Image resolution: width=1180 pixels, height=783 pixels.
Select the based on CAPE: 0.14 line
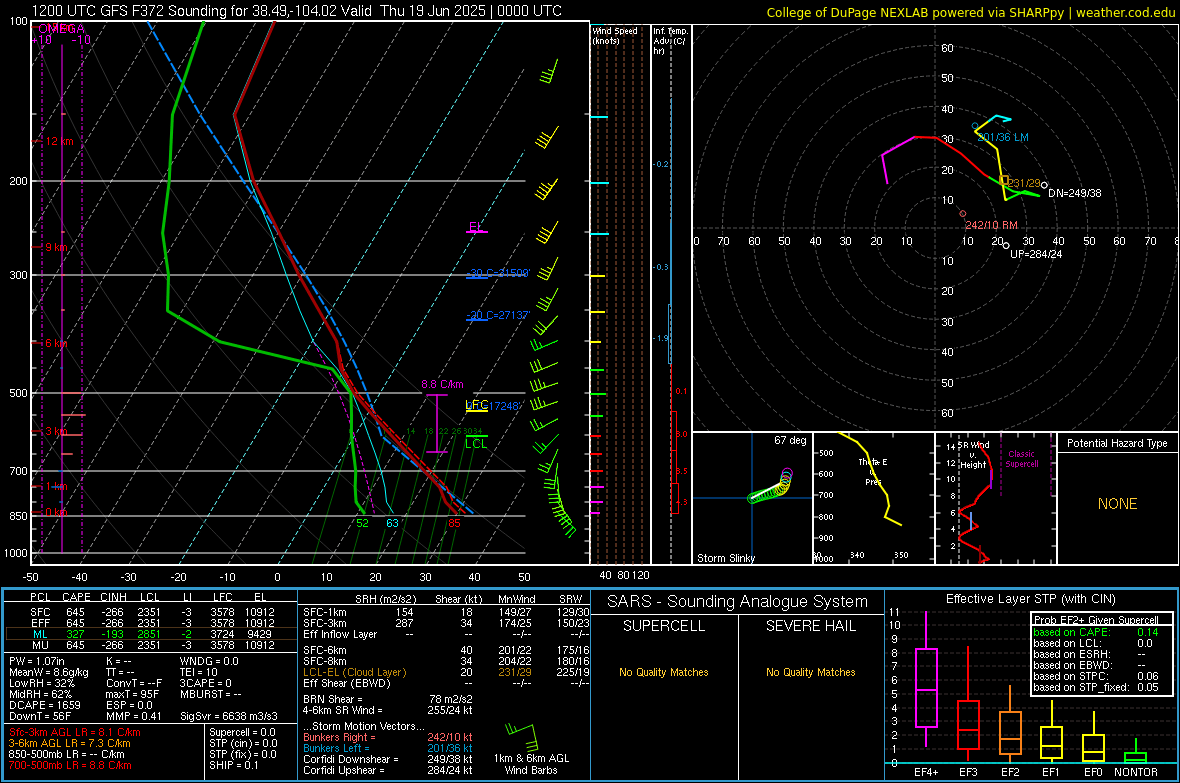1096,632
